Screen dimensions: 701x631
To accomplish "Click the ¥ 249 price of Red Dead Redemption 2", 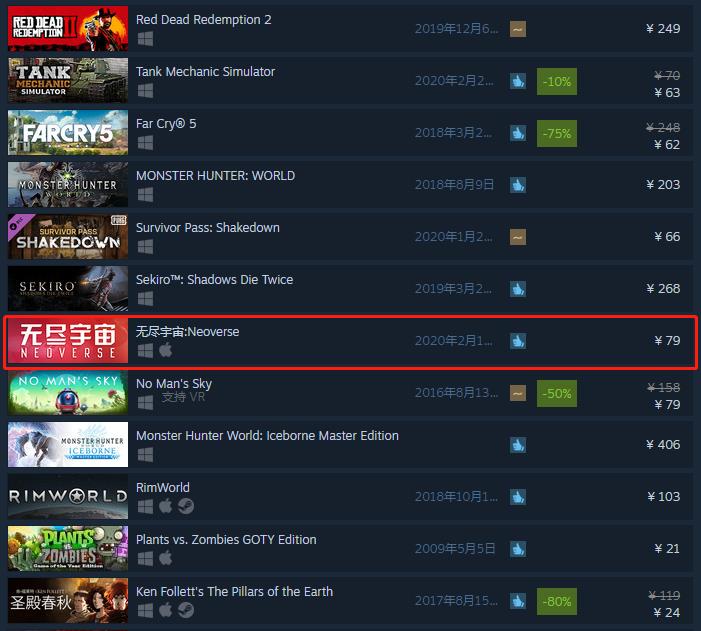I will 663,29.
